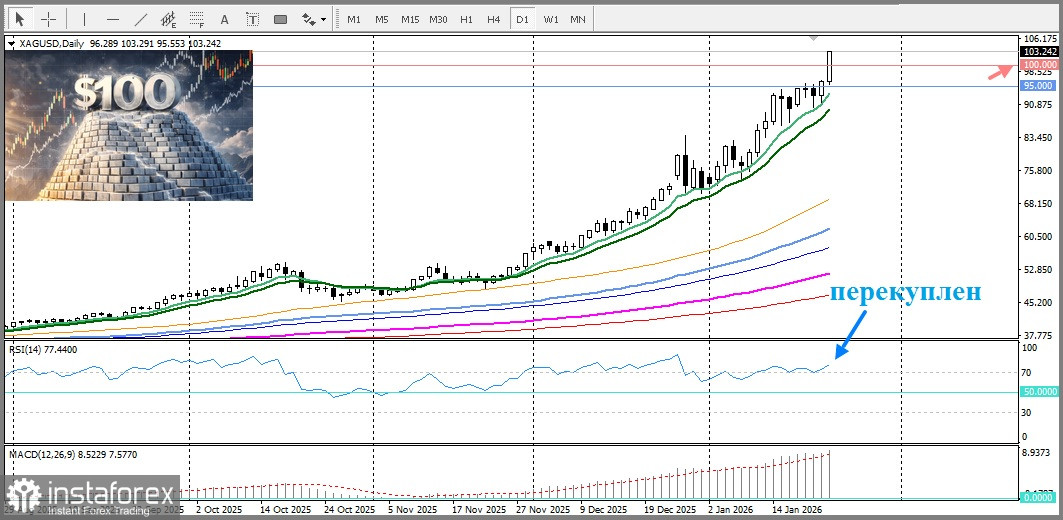Click the 95.000 blue level label
Viewport: 1063px width, 520px height.
click(1040, 86)
